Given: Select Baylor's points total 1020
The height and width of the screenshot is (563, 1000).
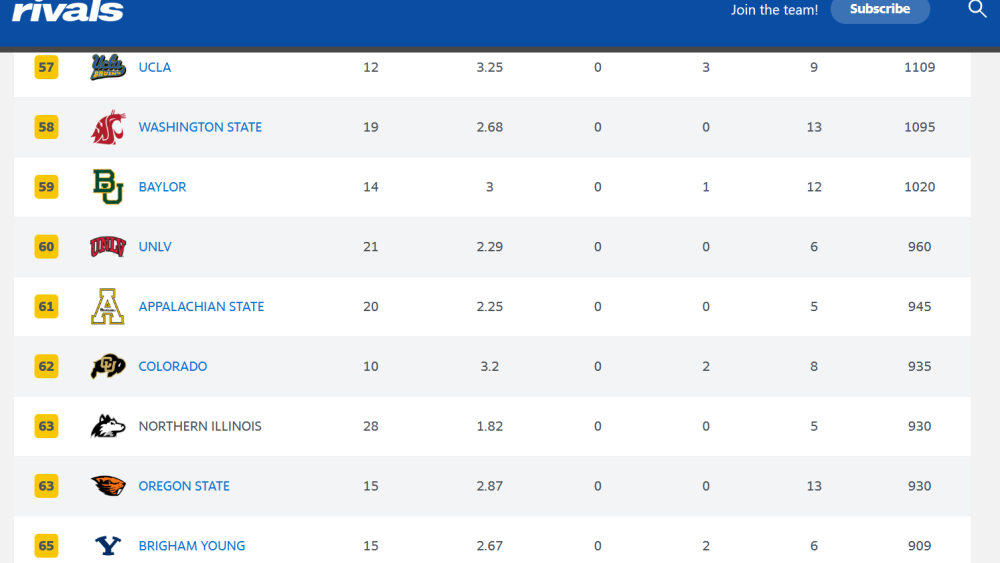Looking at the screenshot, I should coord(920,187).
